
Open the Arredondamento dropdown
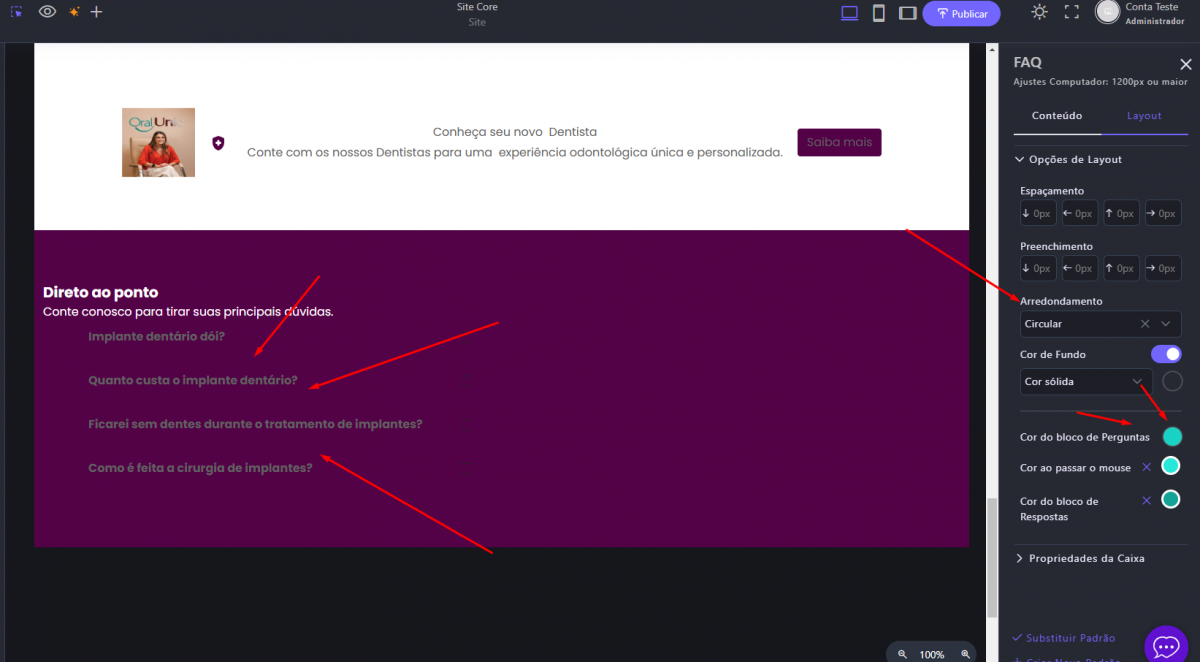(1165, 324)
